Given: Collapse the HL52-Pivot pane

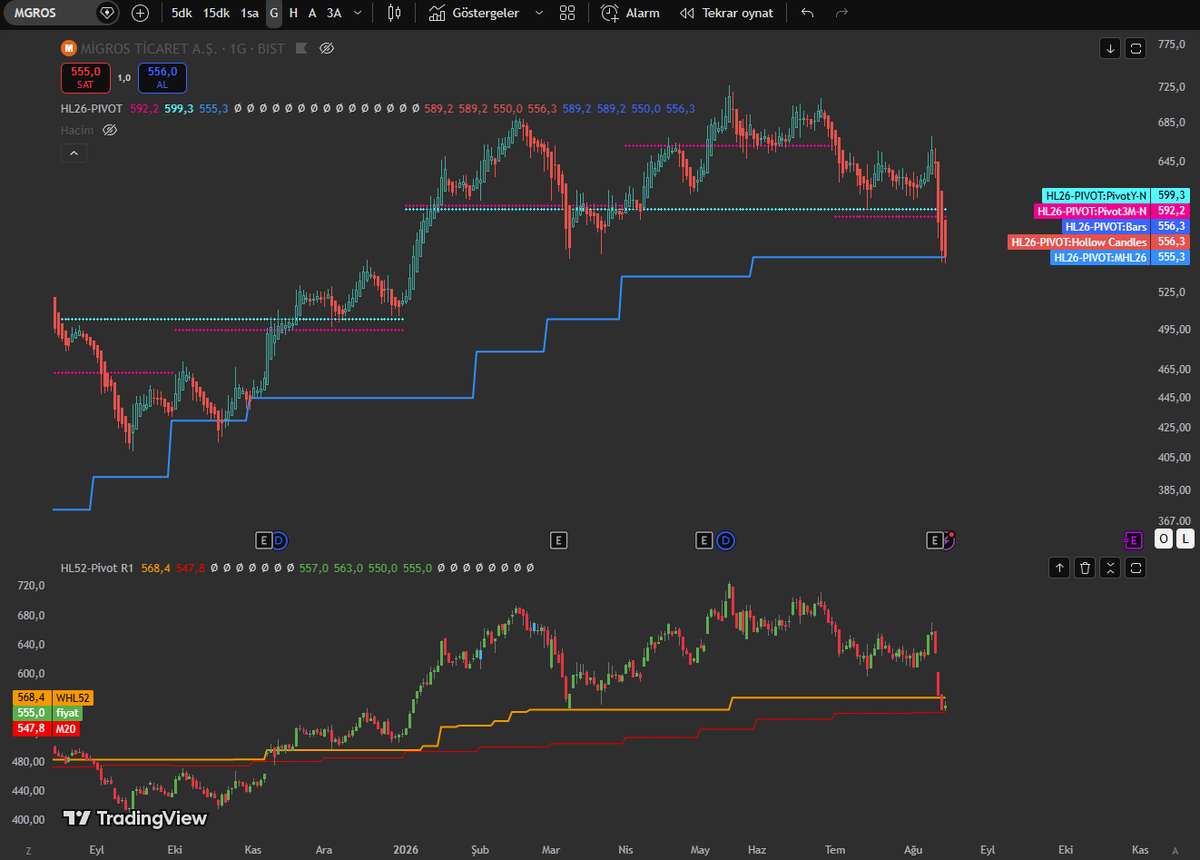Looking at the screenshot, I should [x=1110, y=568].
